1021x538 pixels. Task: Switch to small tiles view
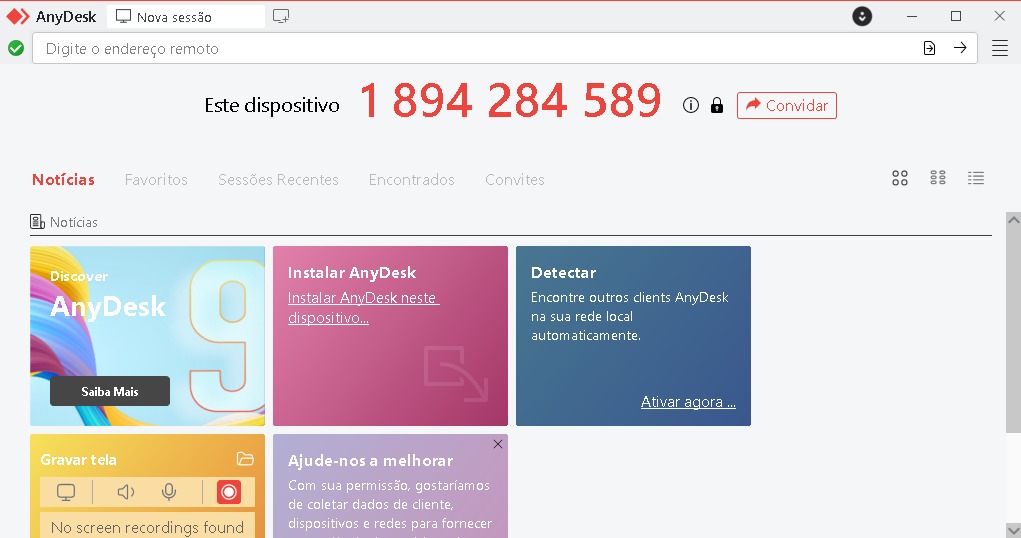938,178
